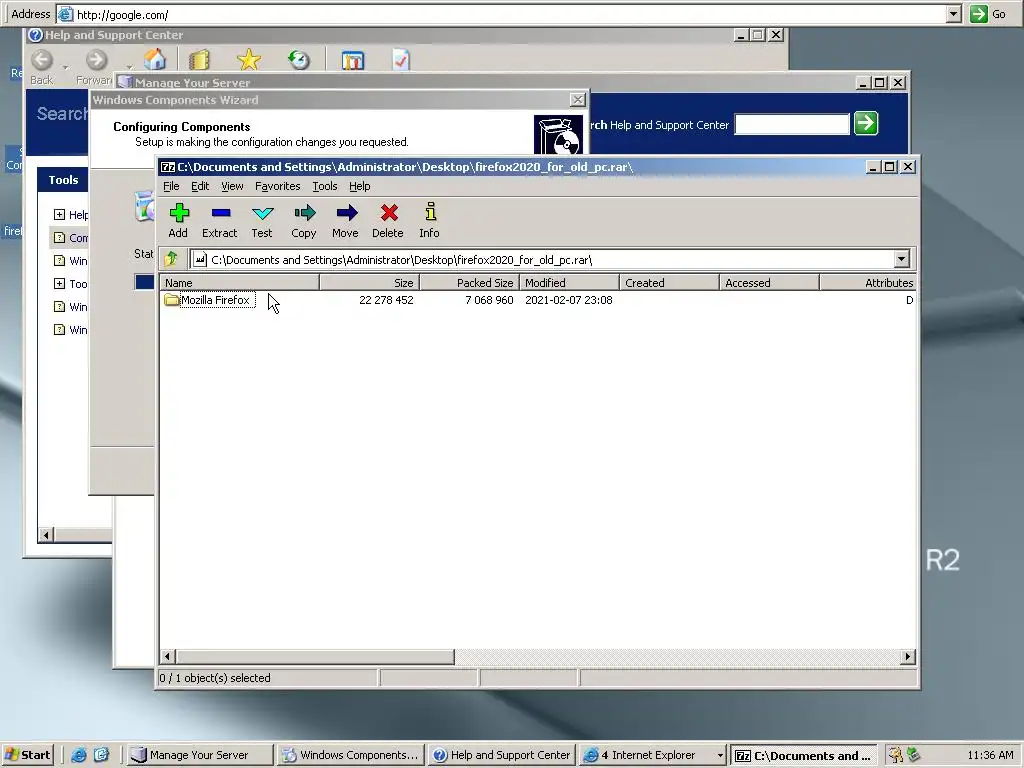1024x768 pixels.
Task: Open the Info toolbar icon
Action: [x=430, y=221]
